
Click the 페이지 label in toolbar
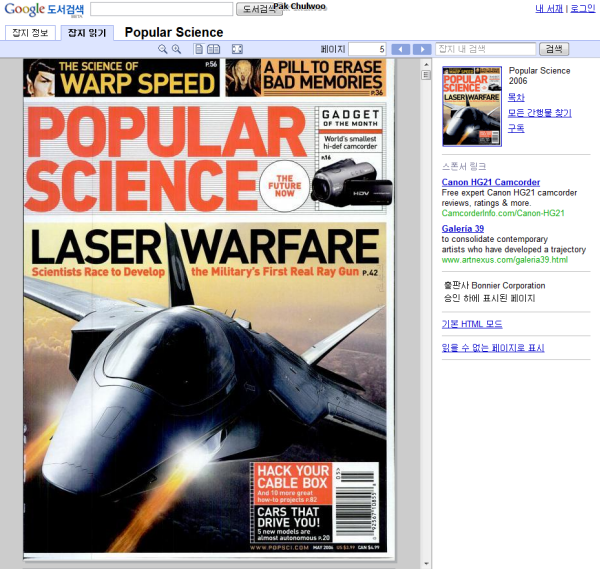[333, 49]
